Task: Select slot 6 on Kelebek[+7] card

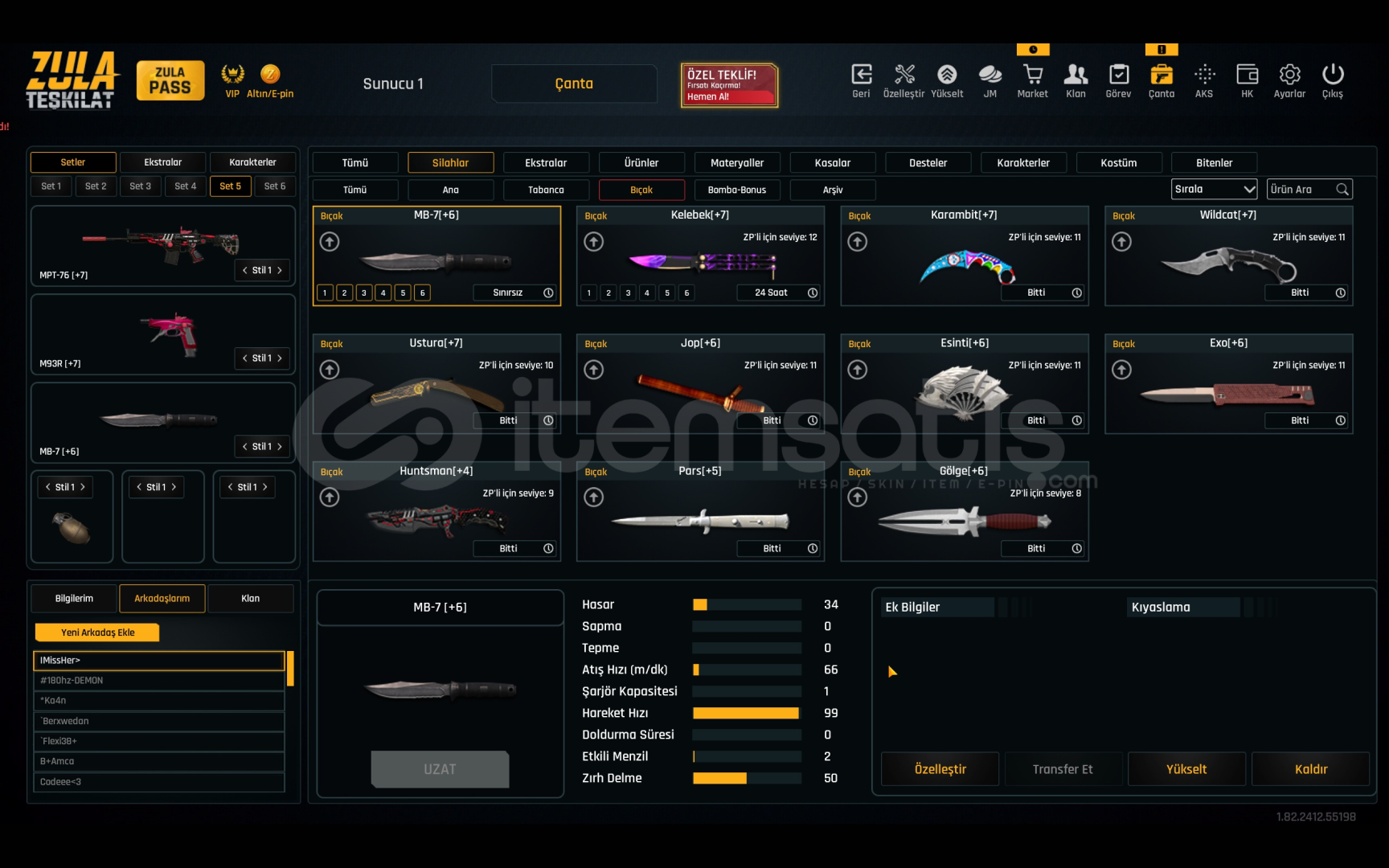Action: click(686, 293)
